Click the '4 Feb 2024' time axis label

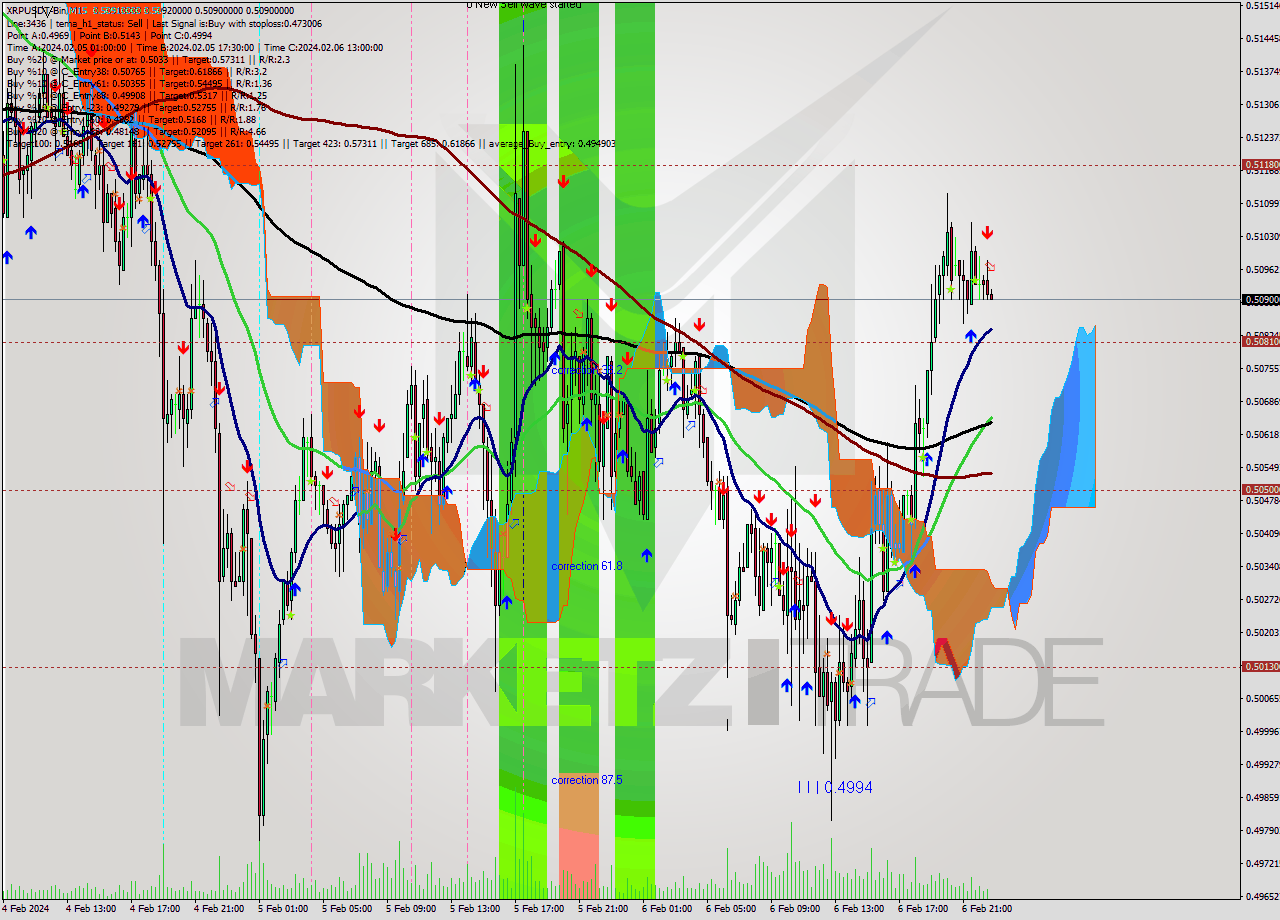(x=27, y=909)
